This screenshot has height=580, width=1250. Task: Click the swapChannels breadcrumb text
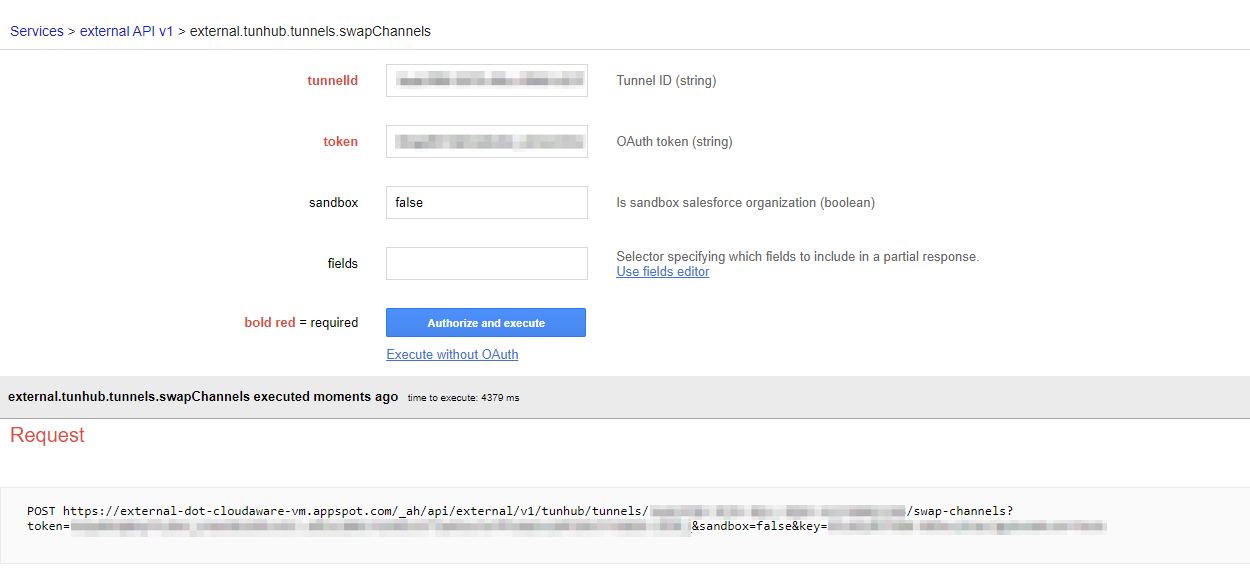(x=310, y=31)
